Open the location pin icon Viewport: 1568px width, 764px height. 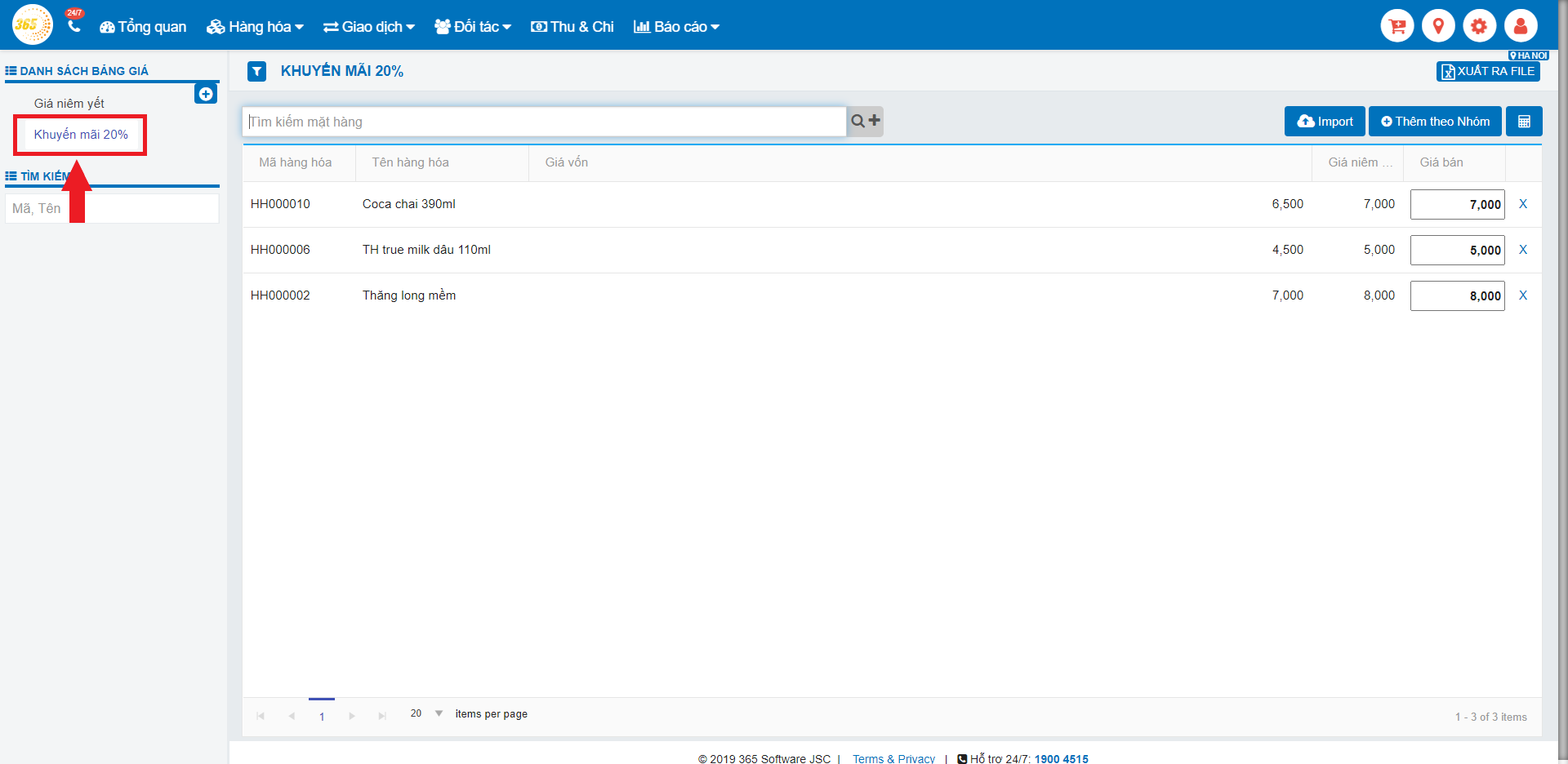pos(1438,26)
